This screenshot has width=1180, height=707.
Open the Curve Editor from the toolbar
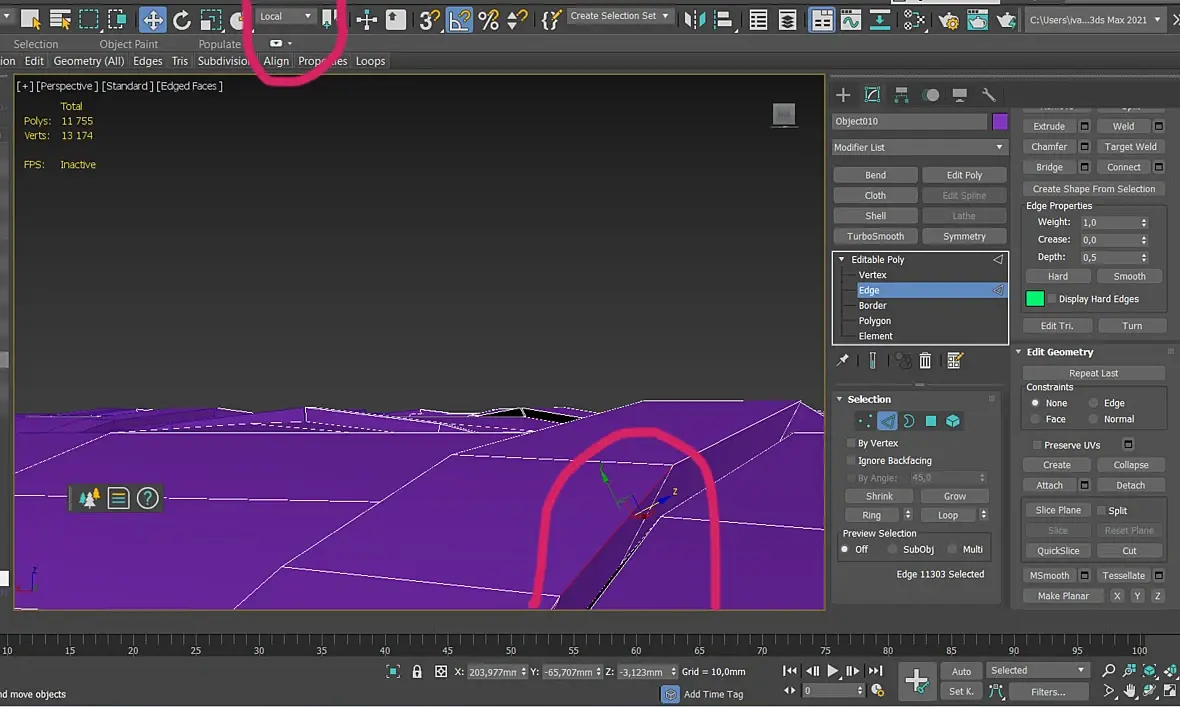click(x=850, y=19)
